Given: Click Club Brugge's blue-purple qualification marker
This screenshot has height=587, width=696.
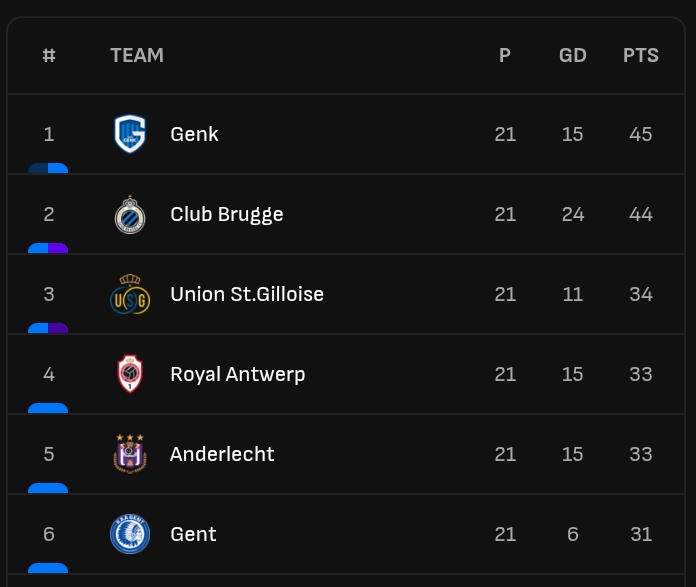Looking at the screenshot, I should (x=48, y=248).
